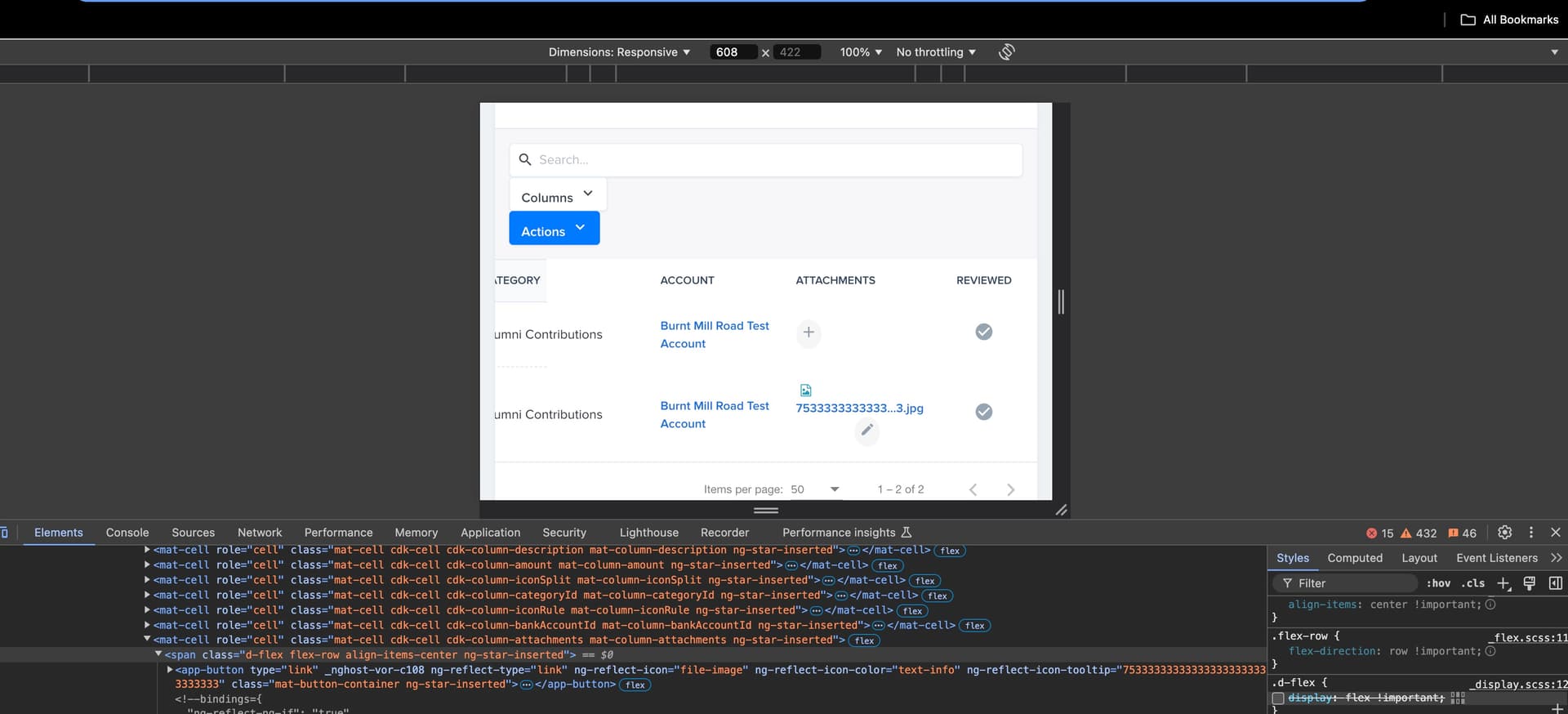Show the 15 console errors

click(1380, 533)
